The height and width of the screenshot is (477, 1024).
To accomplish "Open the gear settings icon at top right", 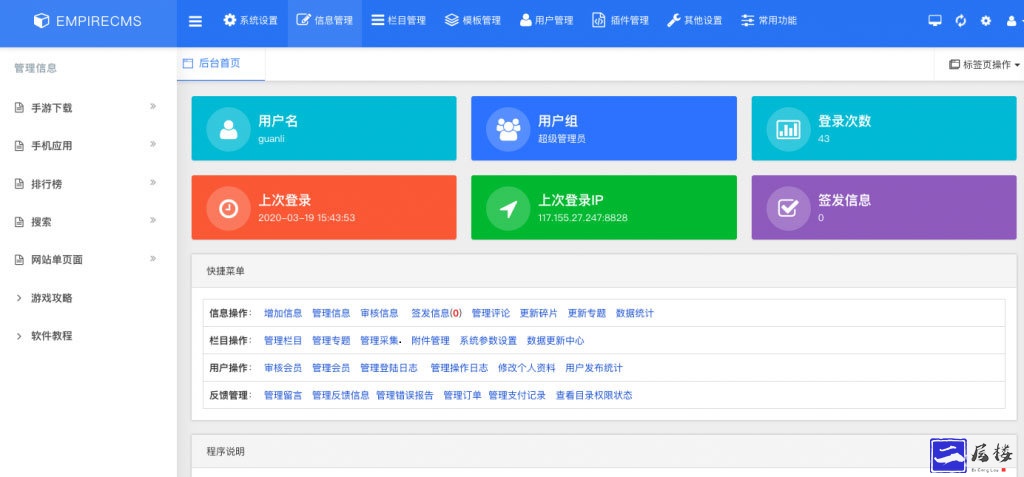I will point(986,21).
